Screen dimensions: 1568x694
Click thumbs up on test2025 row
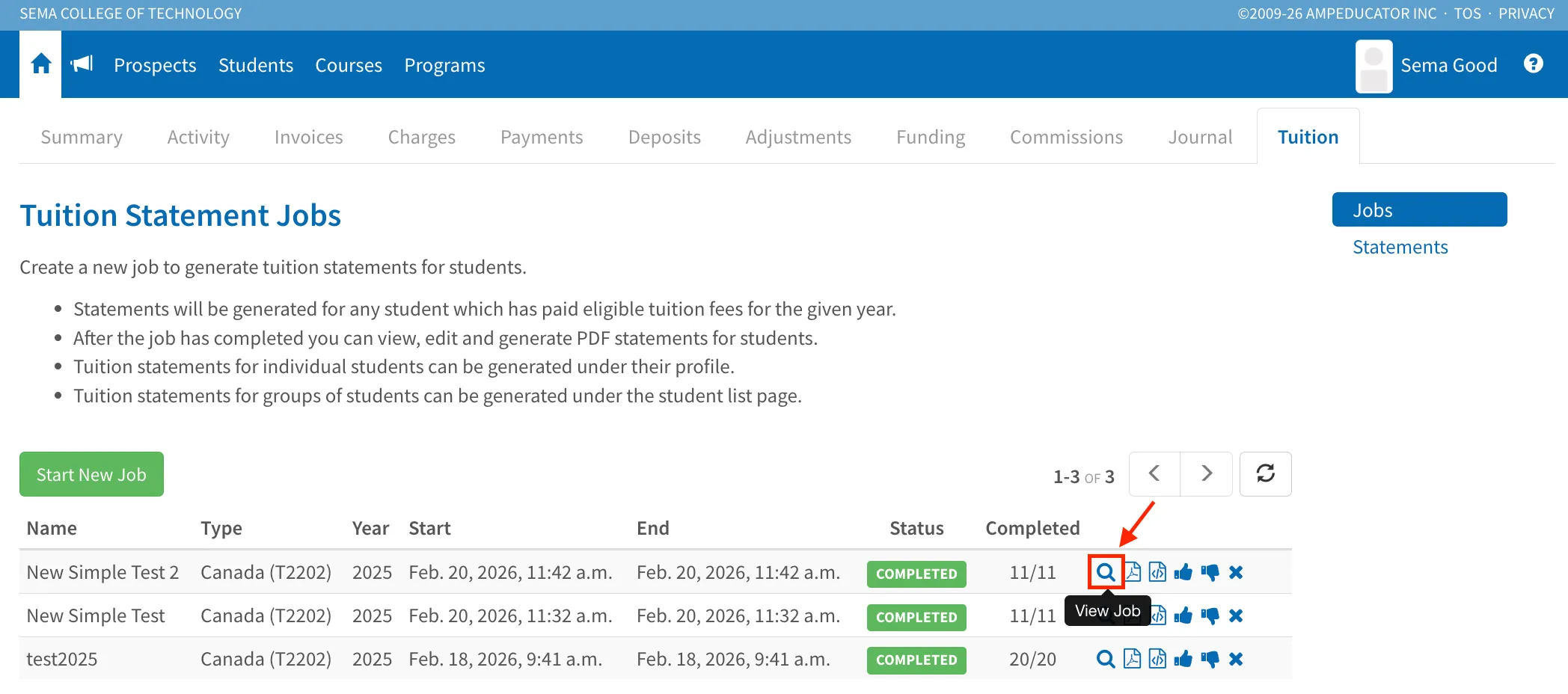click(x=1183, y=660)
